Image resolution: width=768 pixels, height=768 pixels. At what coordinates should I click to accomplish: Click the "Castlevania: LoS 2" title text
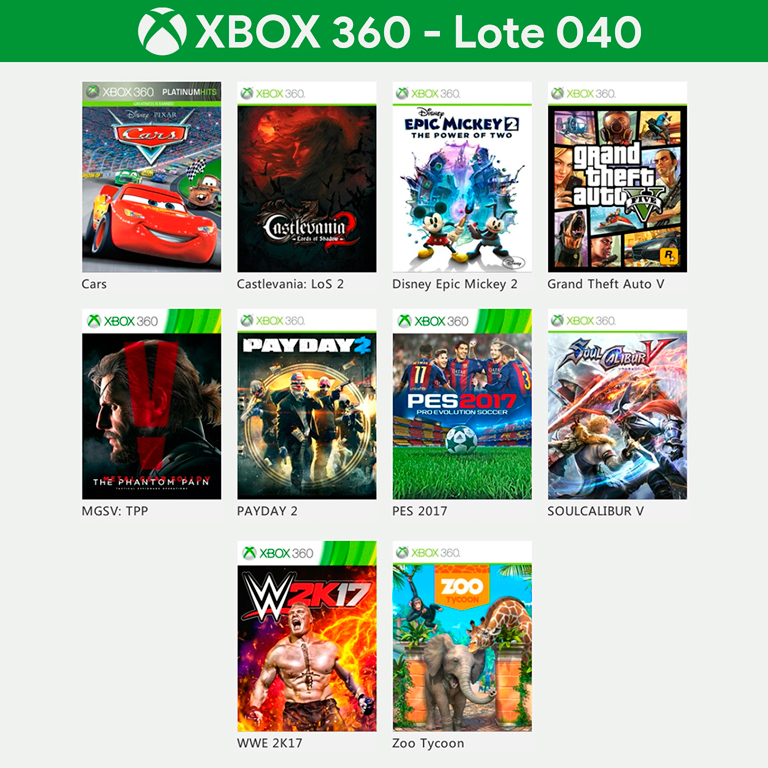290,284
